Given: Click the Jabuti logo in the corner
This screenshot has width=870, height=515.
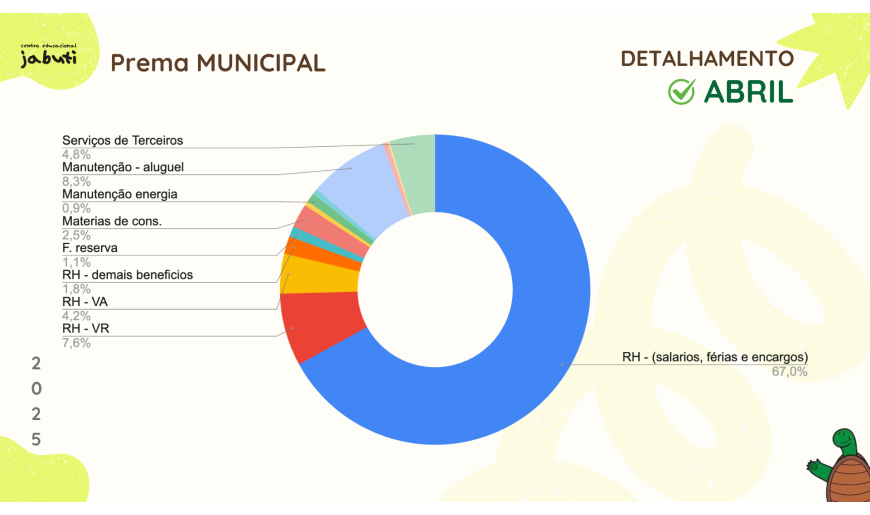Looking at the screenshot, I should (x=48, y=56).
